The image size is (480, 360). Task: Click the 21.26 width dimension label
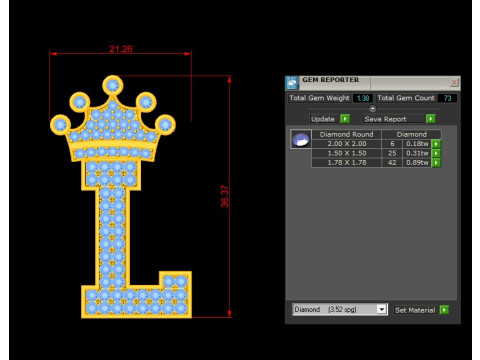pyautogui.click(x=121, y=49)
